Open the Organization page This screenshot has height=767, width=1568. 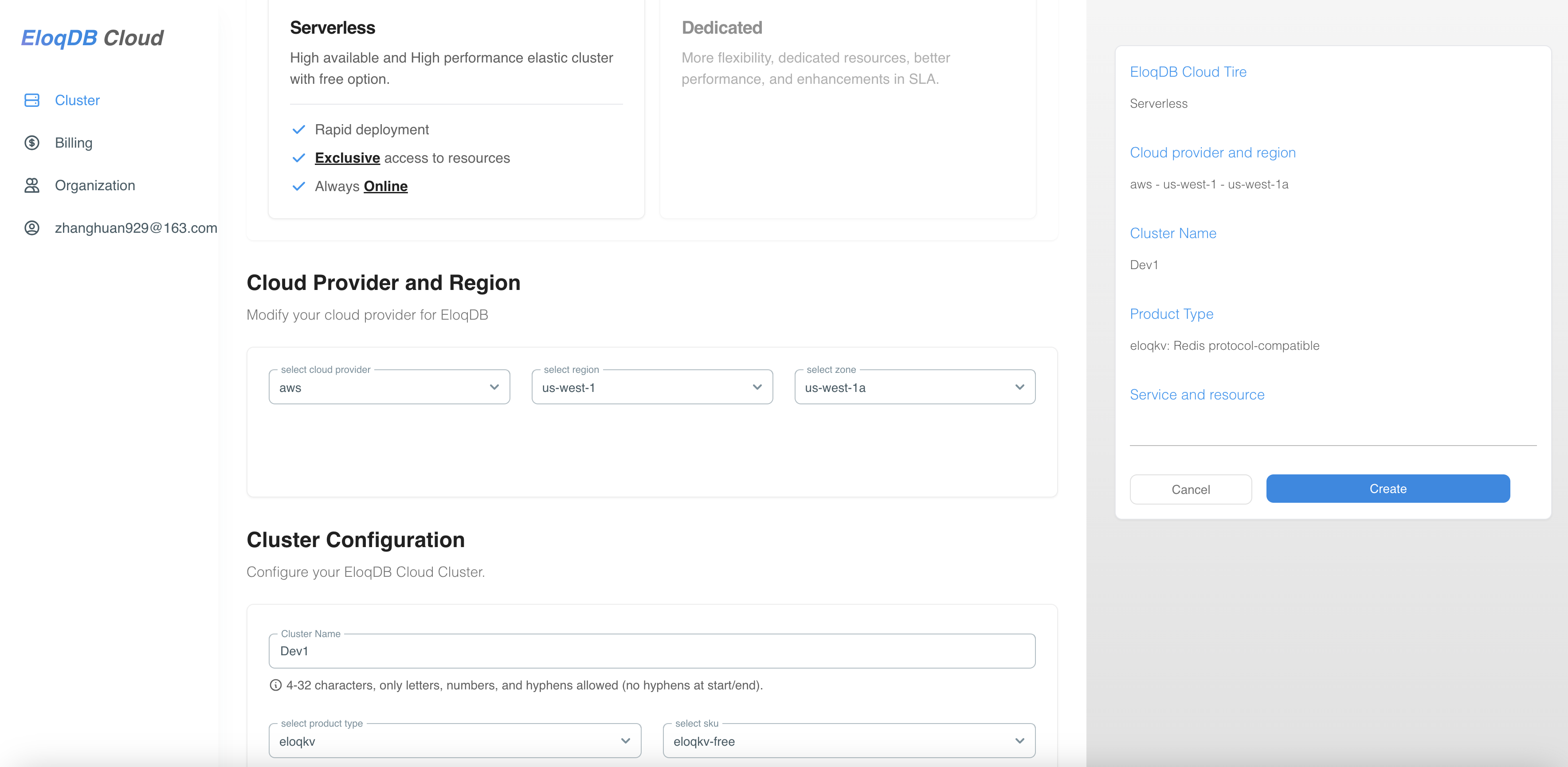(x=95, y=185)
